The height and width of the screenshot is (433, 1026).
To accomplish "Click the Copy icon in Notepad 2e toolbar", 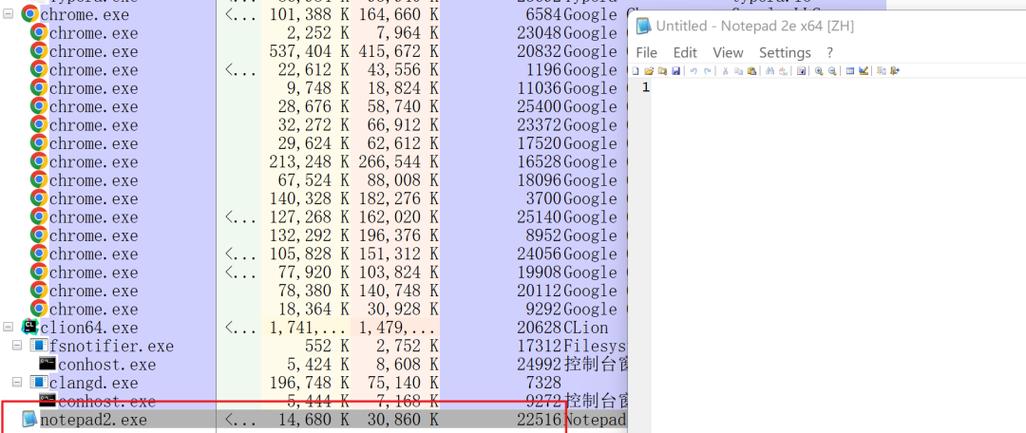I will tap(739, 71).
